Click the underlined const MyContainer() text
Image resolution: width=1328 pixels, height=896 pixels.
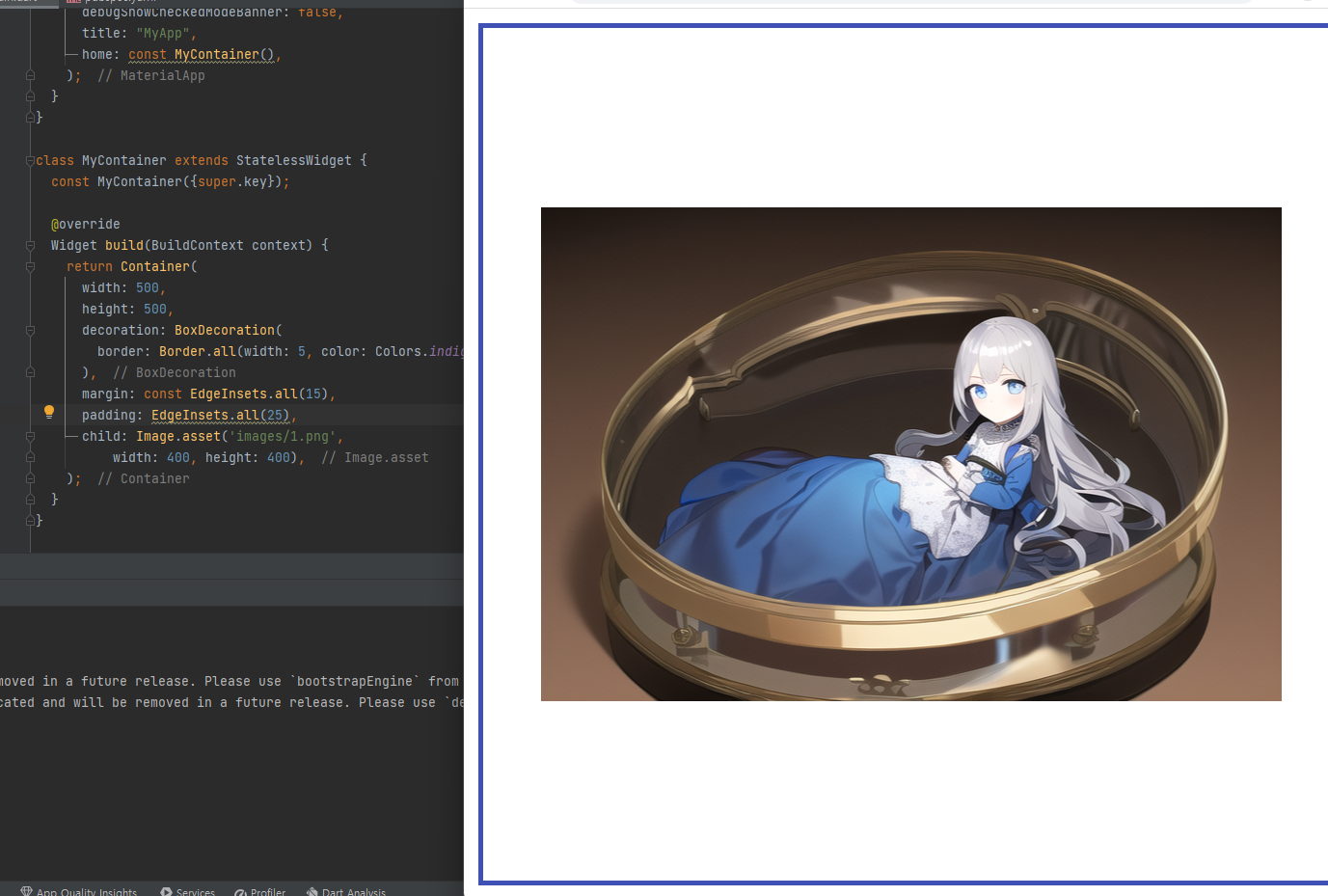pyautogui.click(x=202, y=54)
